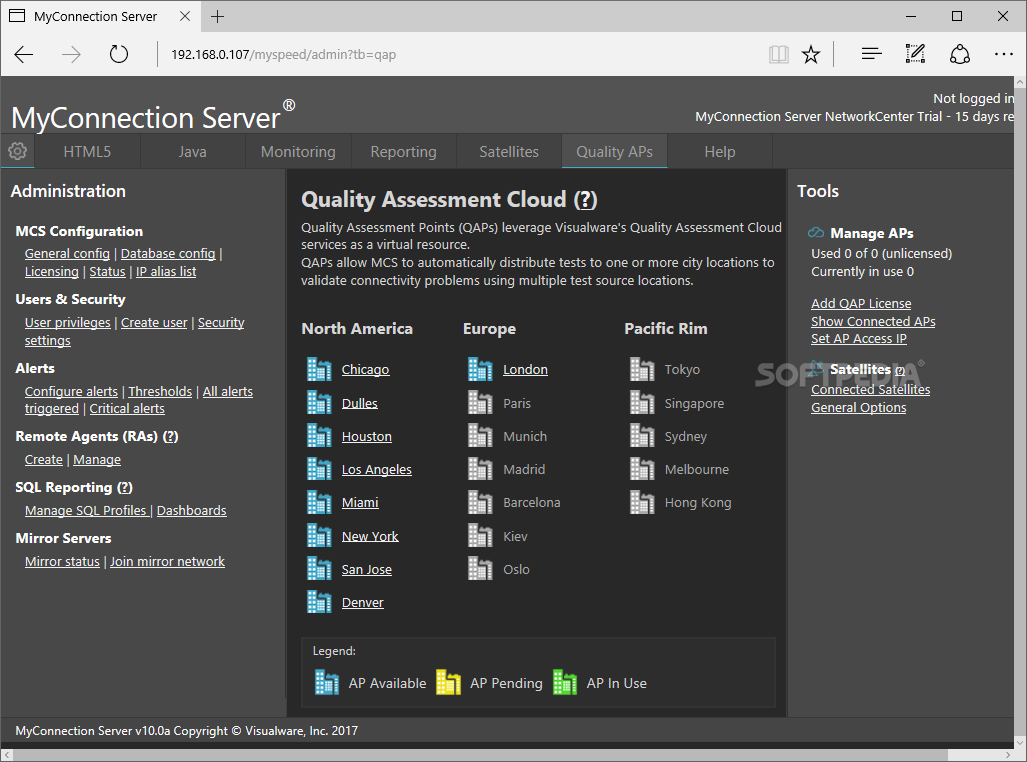Open the General config link
1027x762 pixels.
[67, 254]
